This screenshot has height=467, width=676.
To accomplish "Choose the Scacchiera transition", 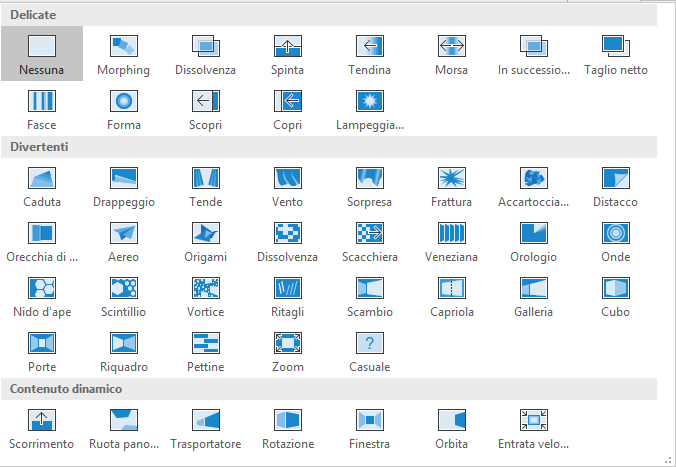I will tap(369, 241).
